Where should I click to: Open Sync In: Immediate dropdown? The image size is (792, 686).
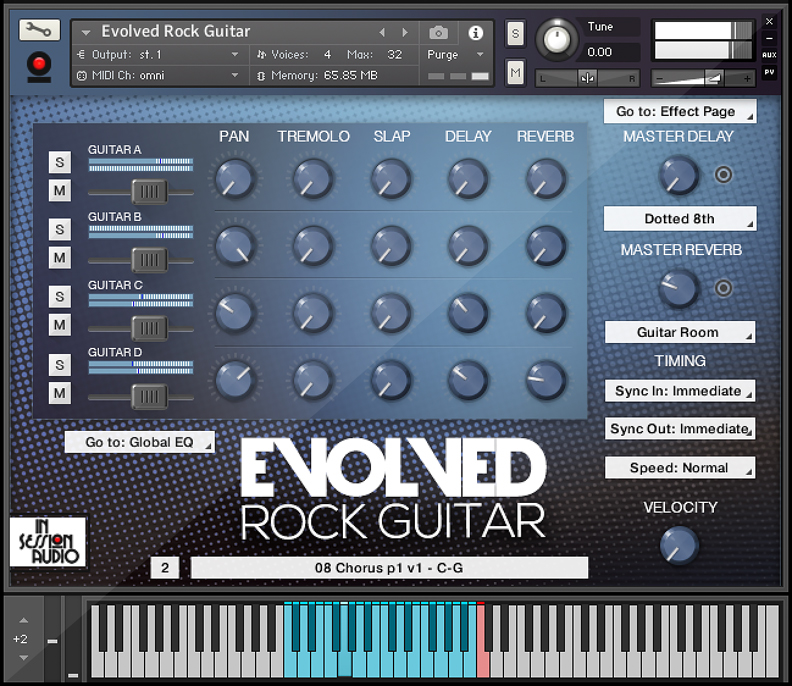pyautogui.click(x=680, y=391)
